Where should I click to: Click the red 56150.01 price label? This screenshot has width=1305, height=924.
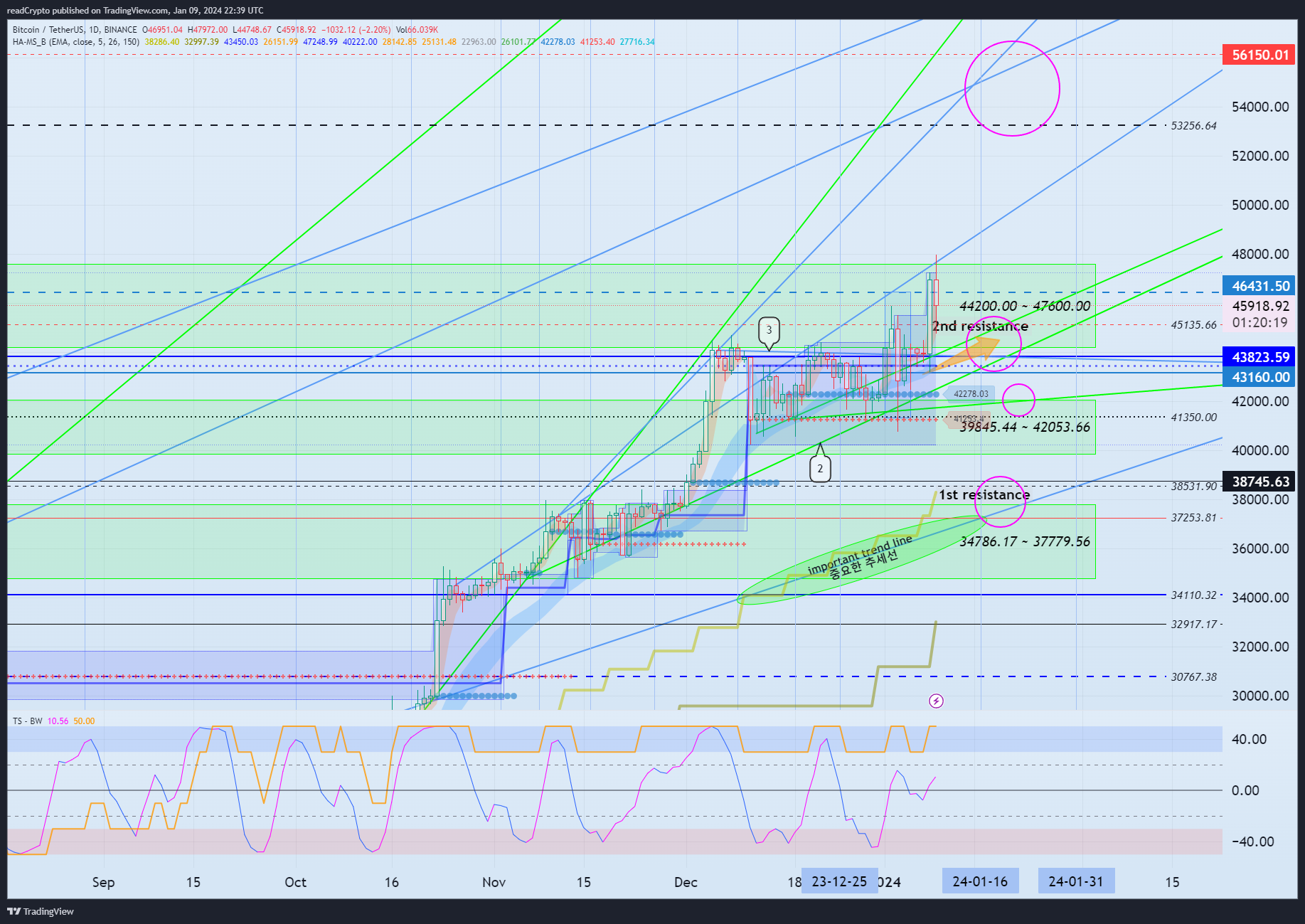[1259, 55]
